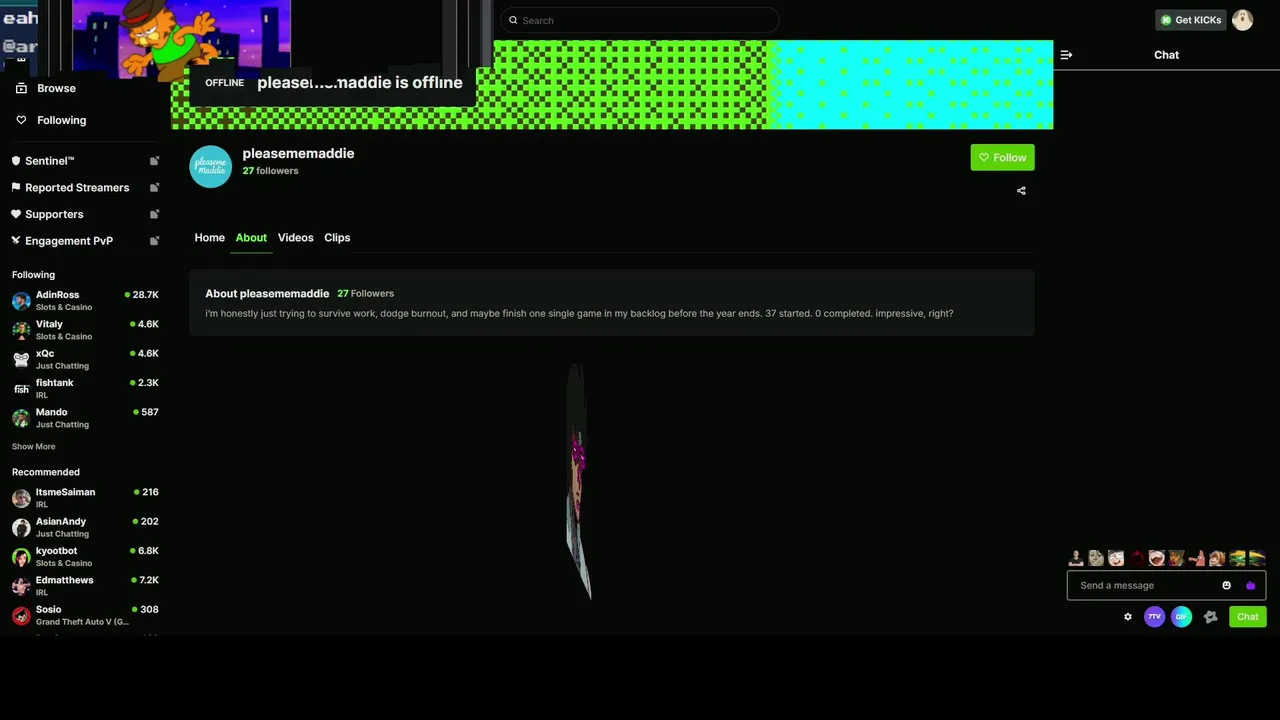Follow pleasememaddie

[x=1002, y=157]
